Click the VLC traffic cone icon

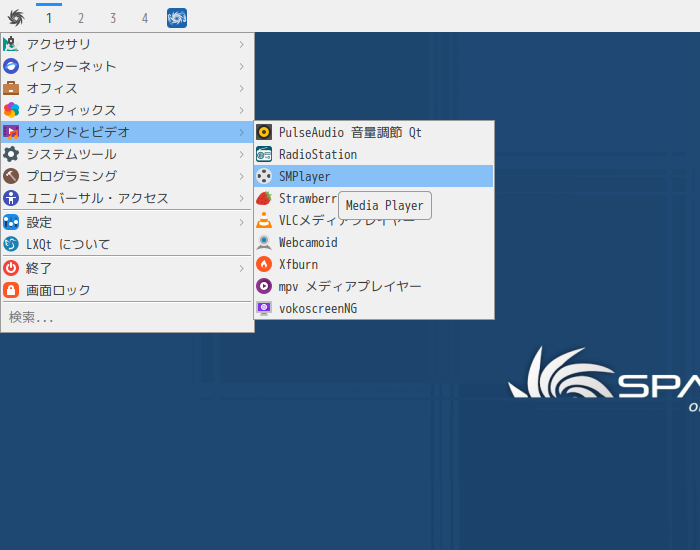(x=264, y=220)
